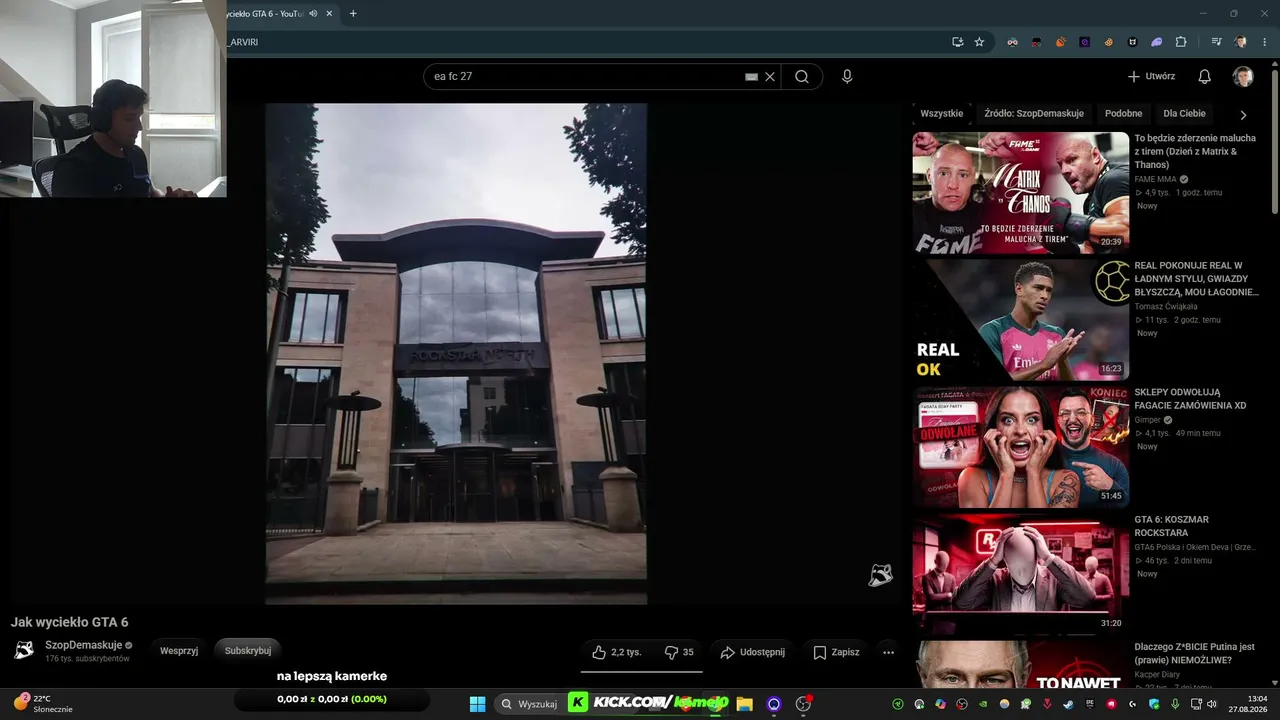
Task: Select the Źródło: SzopDemaskuje filter chip
Action: (1034, 114)
